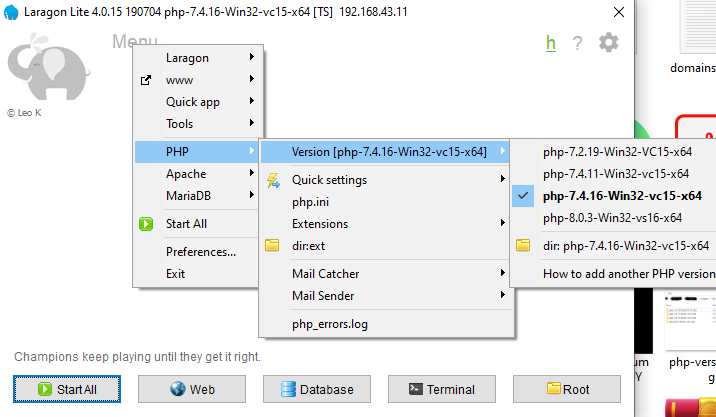The width and height of the screenshot is (716, 417).
Task: Click the question mark help icon
Action: tap(577, 43)
